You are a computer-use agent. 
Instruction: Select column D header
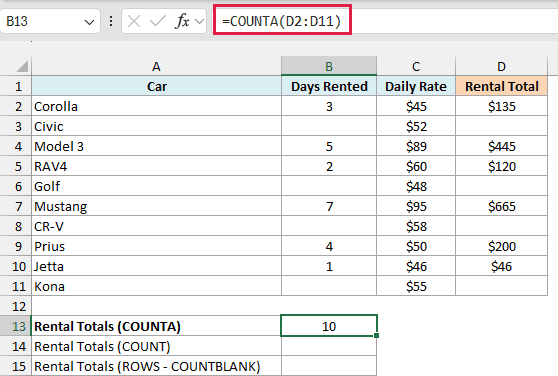(501, 66)
